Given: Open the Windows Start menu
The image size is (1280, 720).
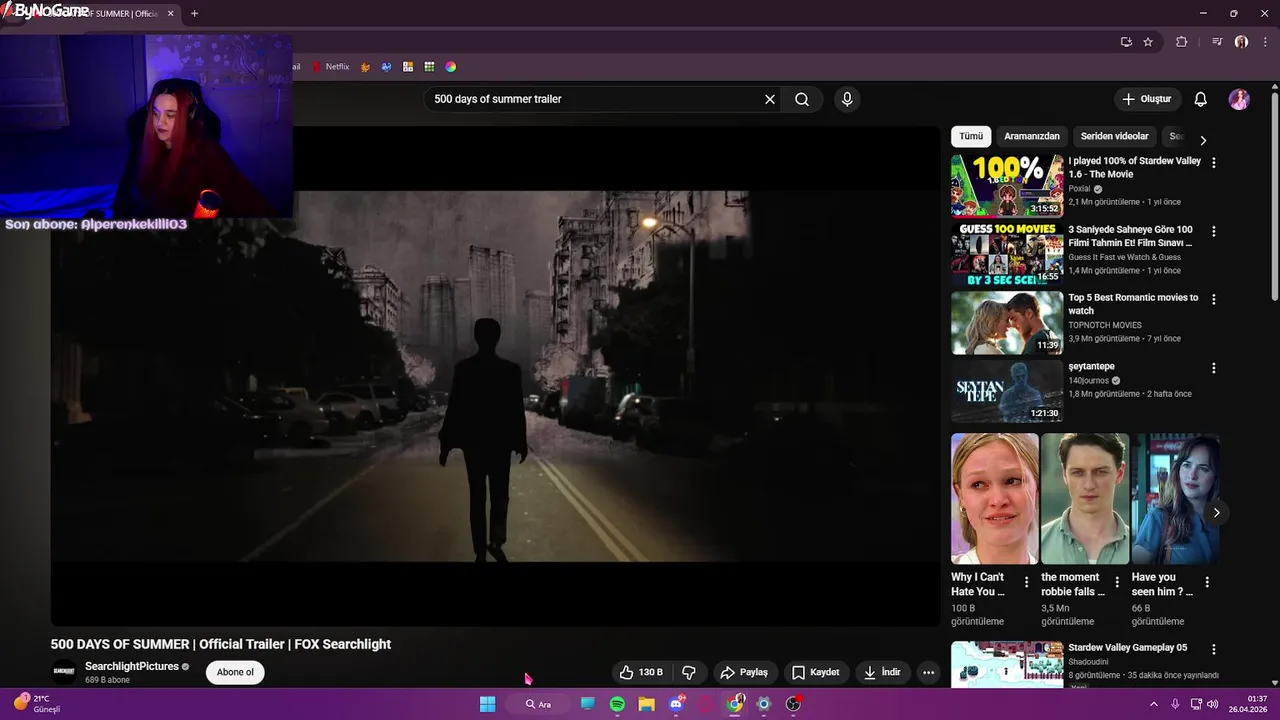Looking at the screenshot, I should click(487, 704).
